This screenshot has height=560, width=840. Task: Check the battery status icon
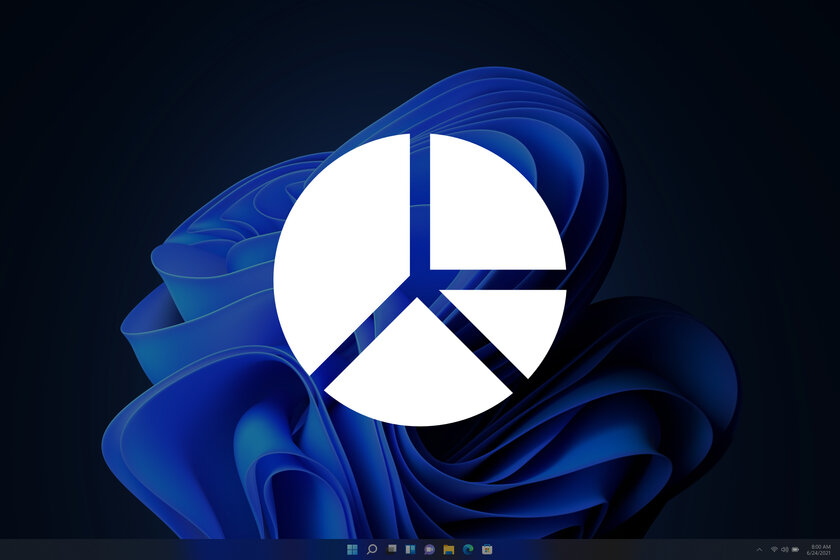(796, 550)
